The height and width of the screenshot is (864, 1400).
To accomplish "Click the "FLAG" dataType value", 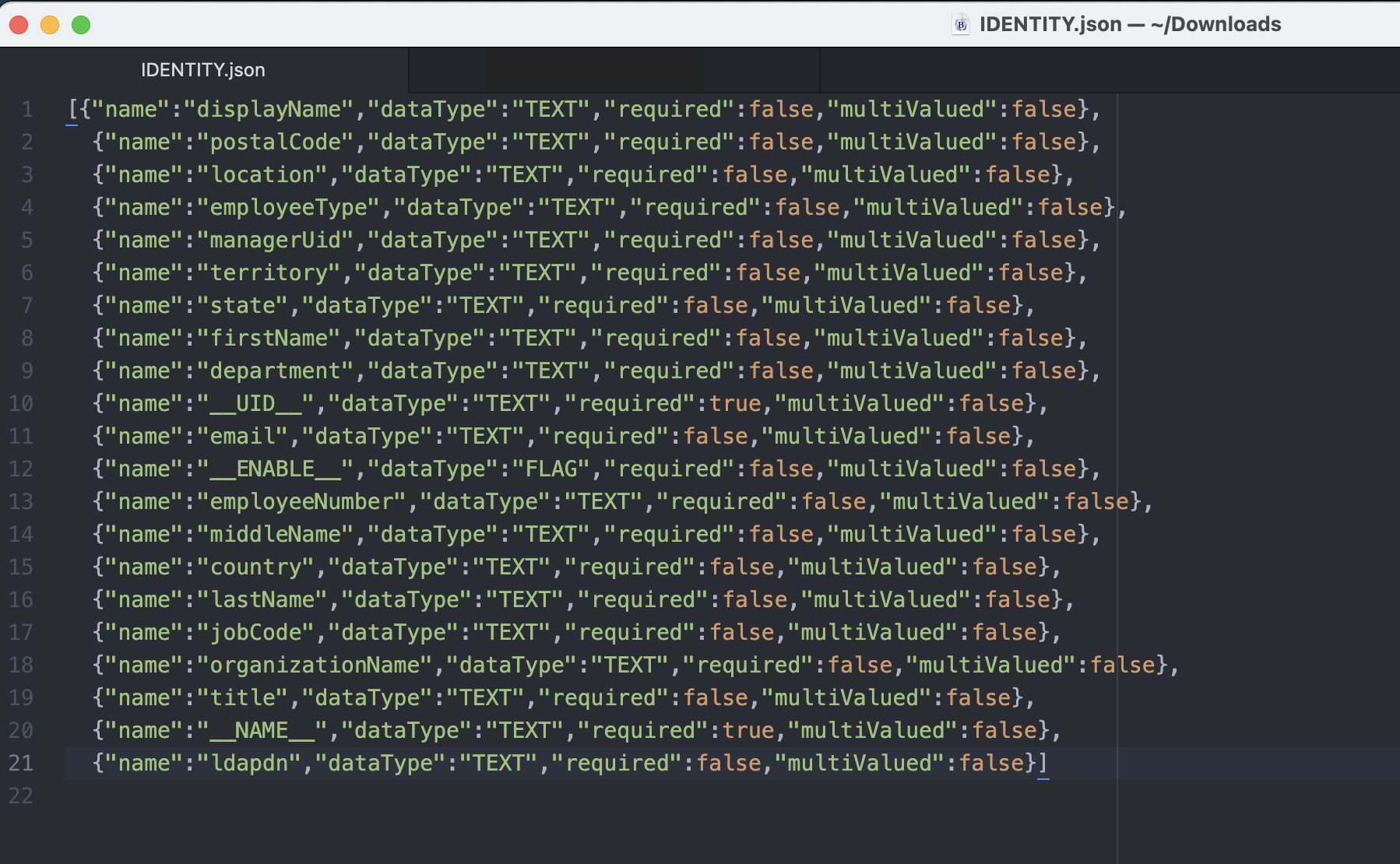I will pyautogui.click(x=551, y=469).
